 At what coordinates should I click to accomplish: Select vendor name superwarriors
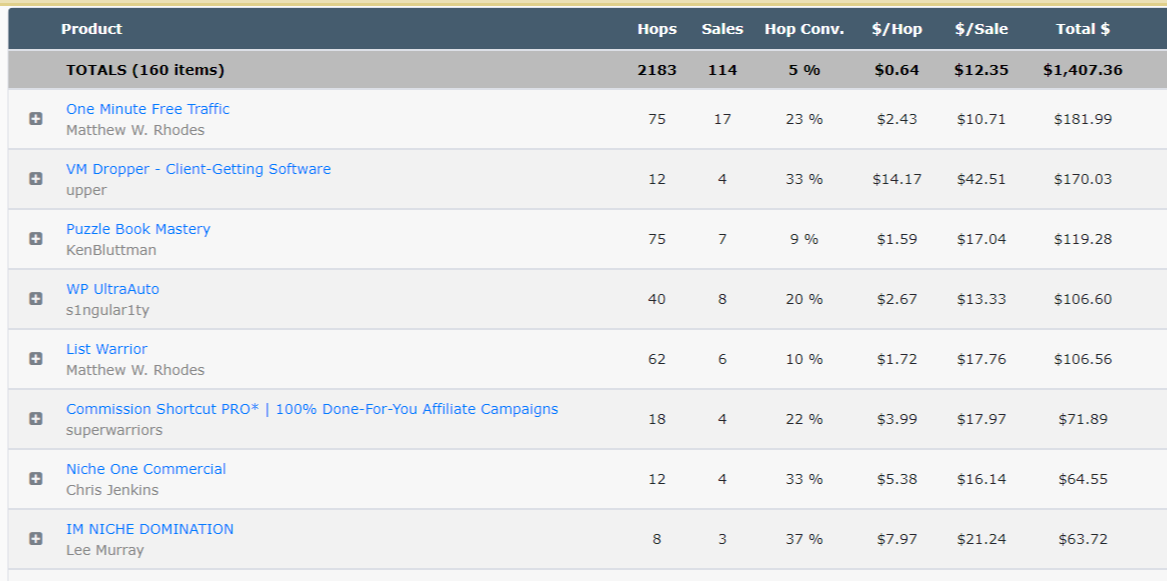tap(114, 430)
